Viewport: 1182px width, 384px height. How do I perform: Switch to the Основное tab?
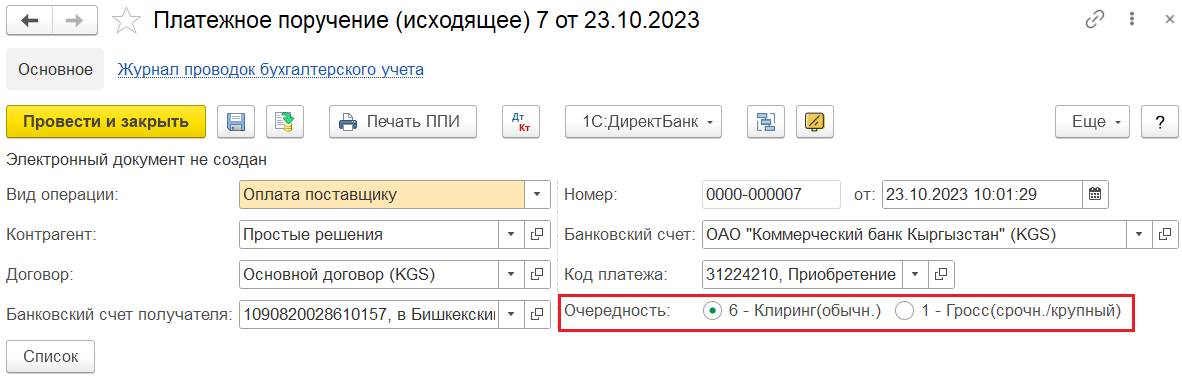56,70
